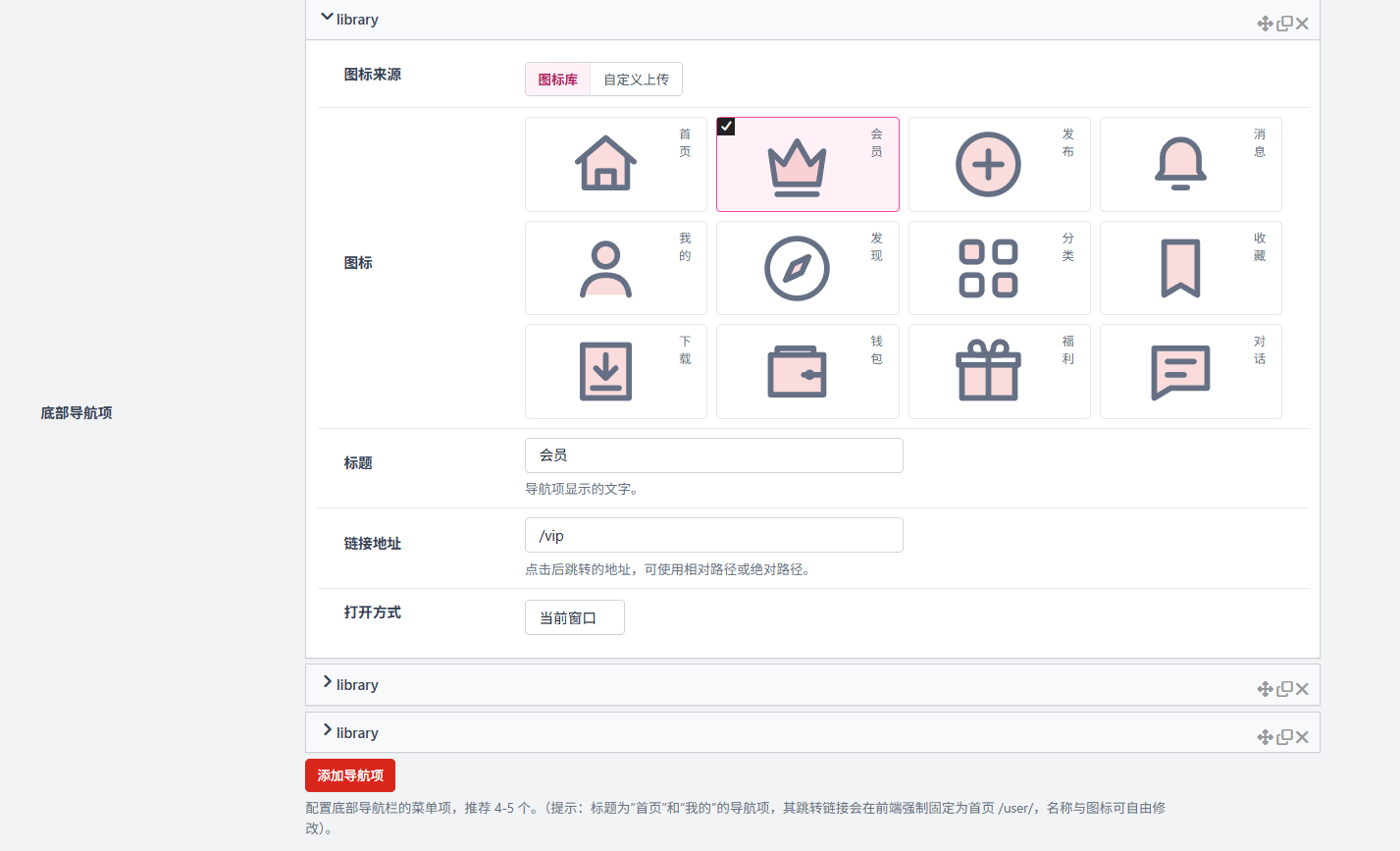
Task: Click the 打开方式 label
Action: point(373,612)
